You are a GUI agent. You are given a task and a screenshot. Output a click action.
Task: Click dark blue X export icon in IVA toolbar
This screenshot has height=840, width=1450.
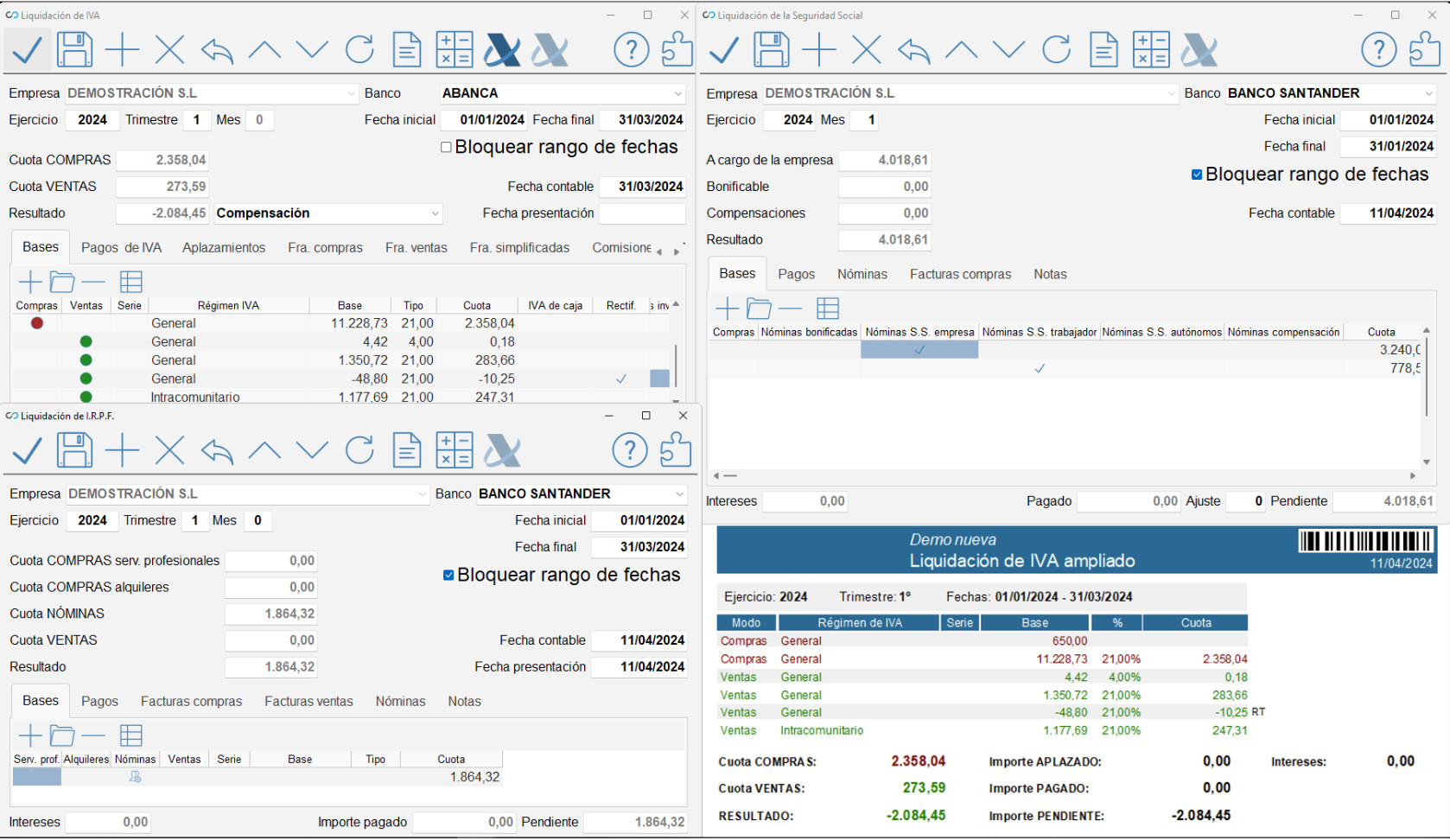point(502,49)
